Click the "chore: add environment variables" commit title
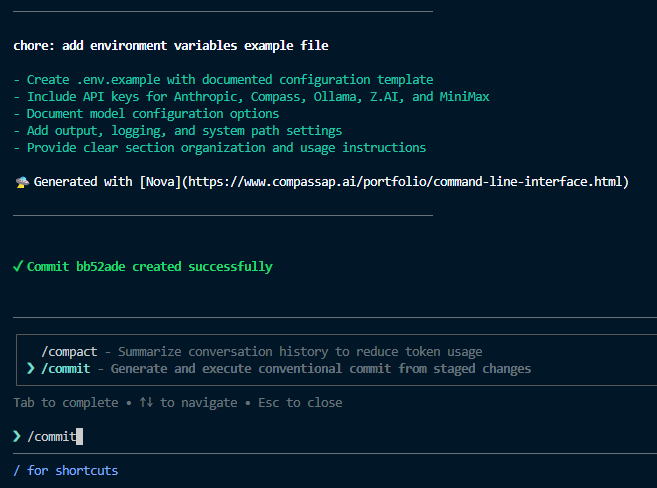 point(170,46)
